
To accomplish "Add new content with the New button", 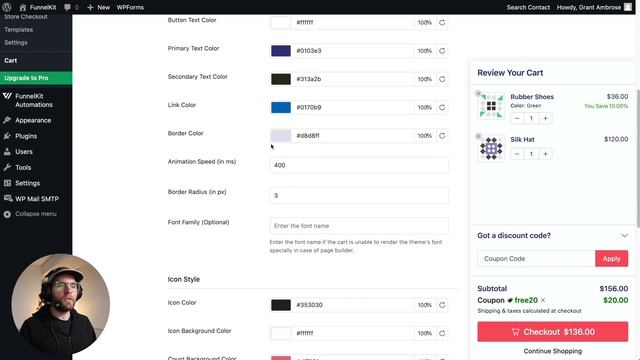I will 98,7.
